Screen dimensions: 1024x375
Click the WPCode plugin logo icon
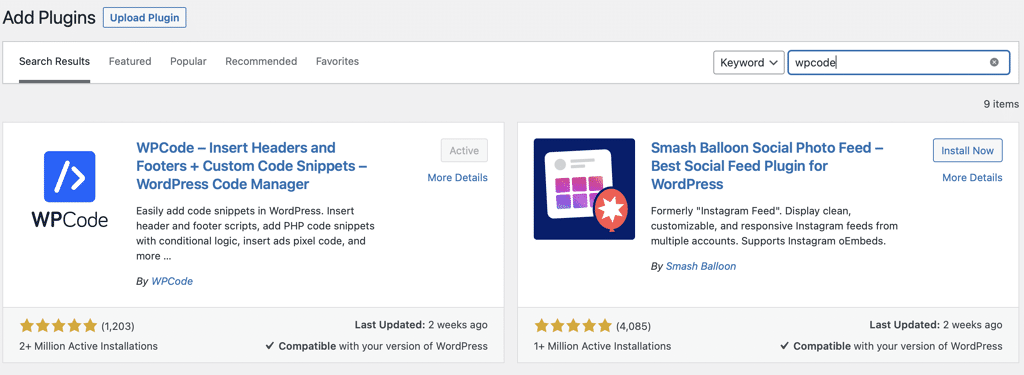point(69,189)
